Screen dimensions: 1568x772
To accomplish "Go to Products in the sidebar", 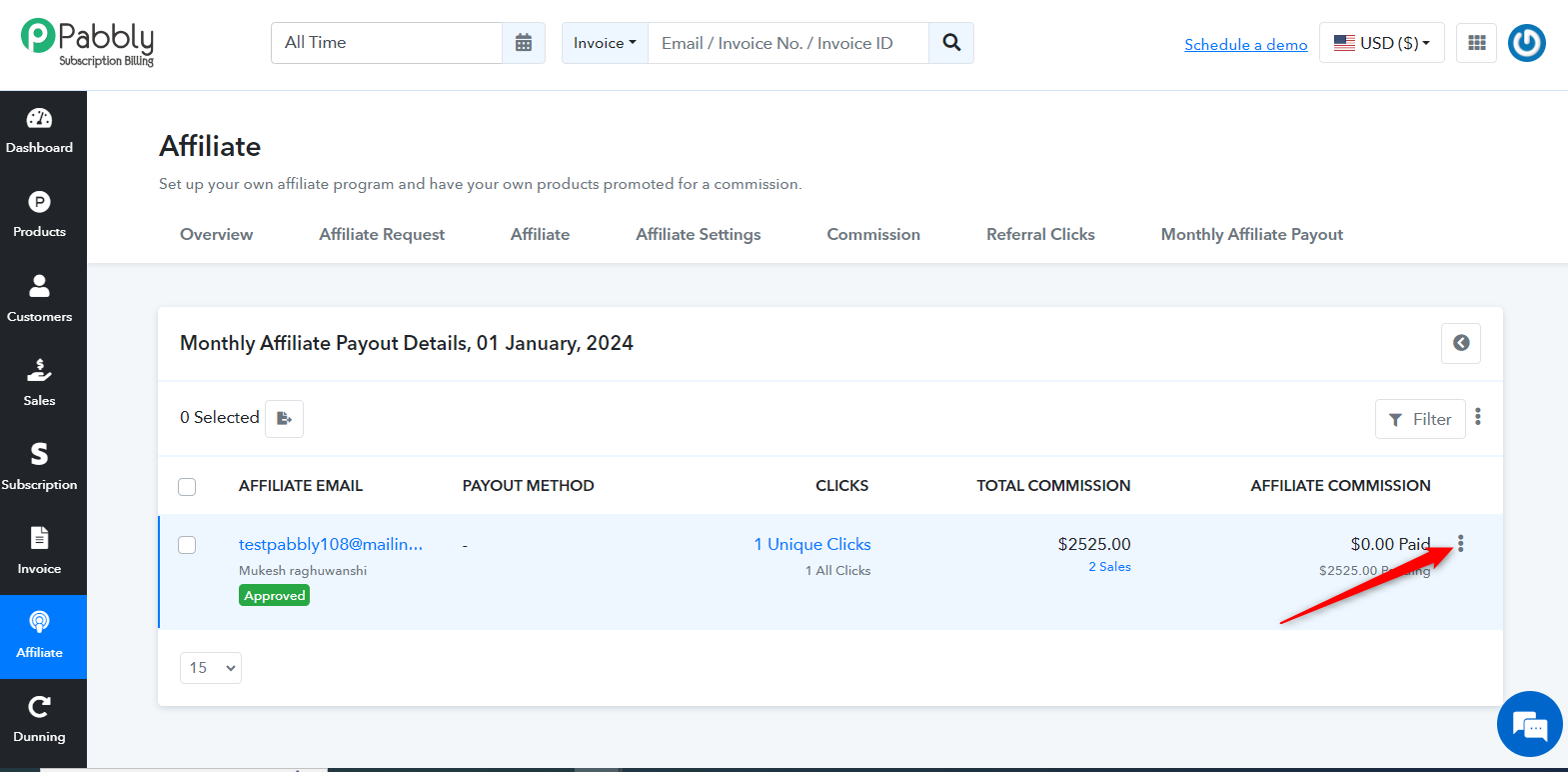I will [x=39, y=216].
